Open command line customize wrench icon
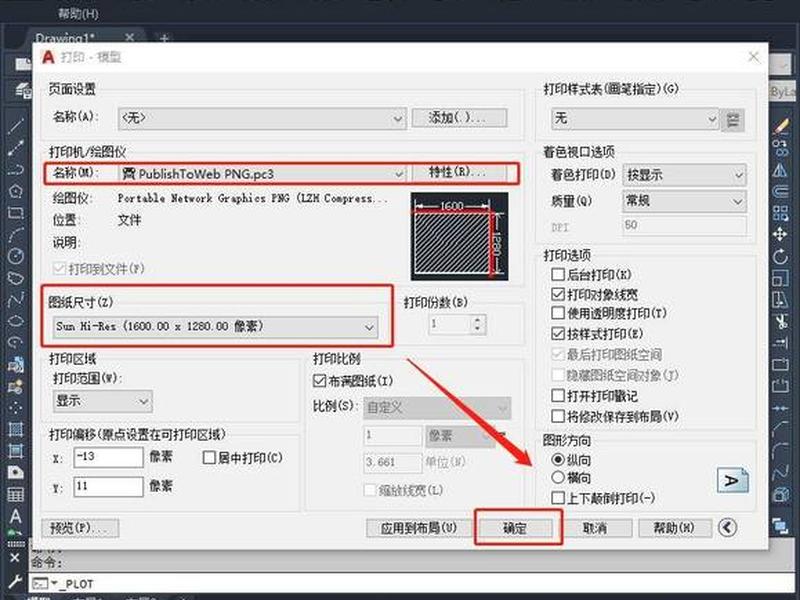This screenshot has width=800, height=600. point(15,582)
